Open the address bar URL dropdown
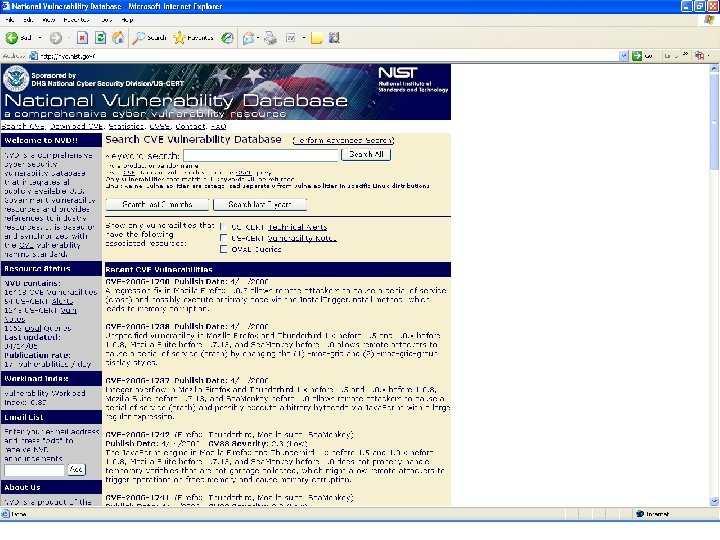 (624, 56)
